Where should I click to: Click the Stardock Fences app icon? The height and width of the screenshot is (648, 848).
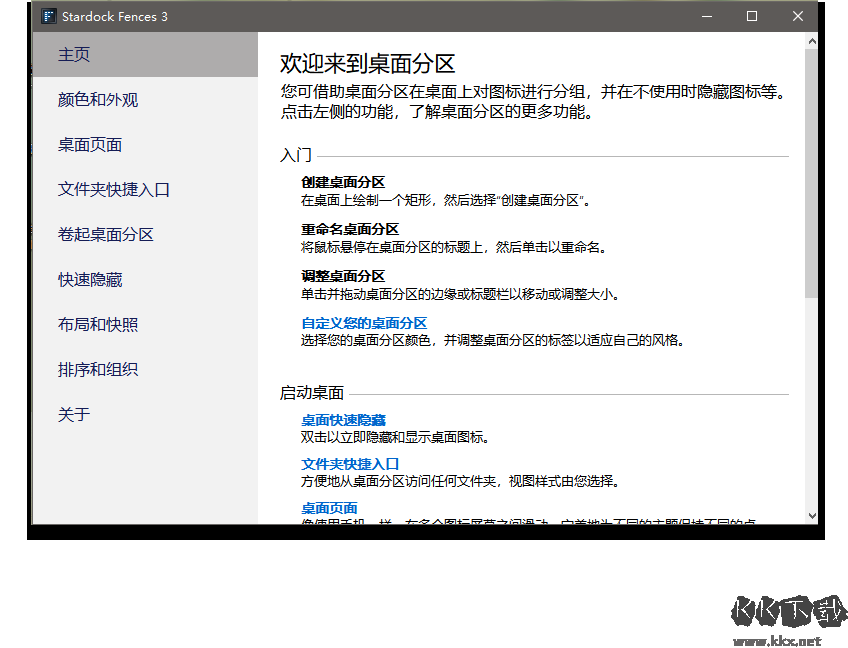47,16
